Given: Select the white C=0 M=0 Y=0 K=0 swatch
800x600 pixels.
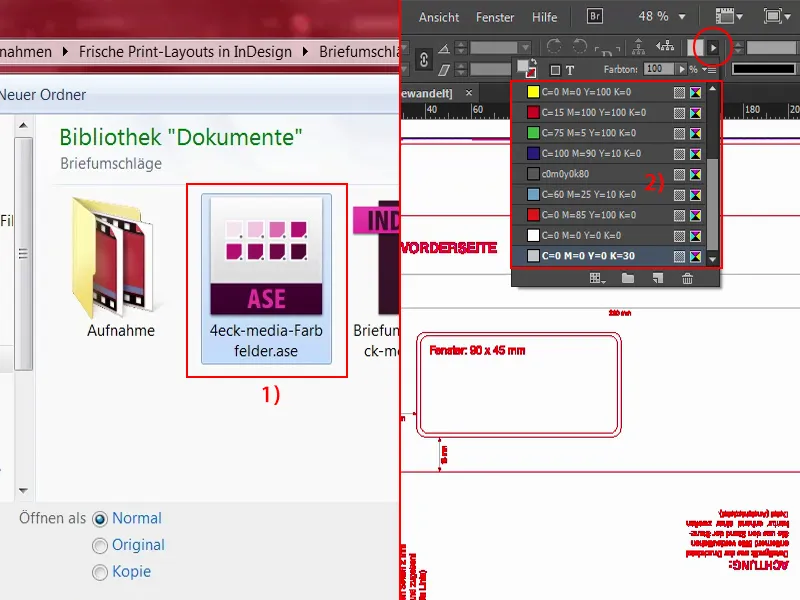Looking at the screenshot, I should coord(609,235).
